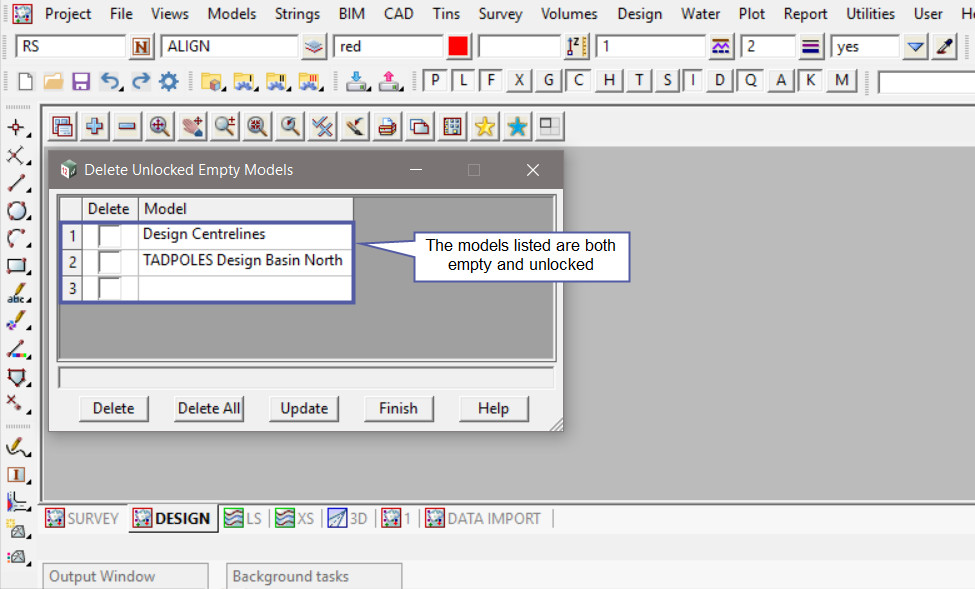Open the Tins menu
The width and height of the screenshot is (975, 589).
[x=446, y=14]
